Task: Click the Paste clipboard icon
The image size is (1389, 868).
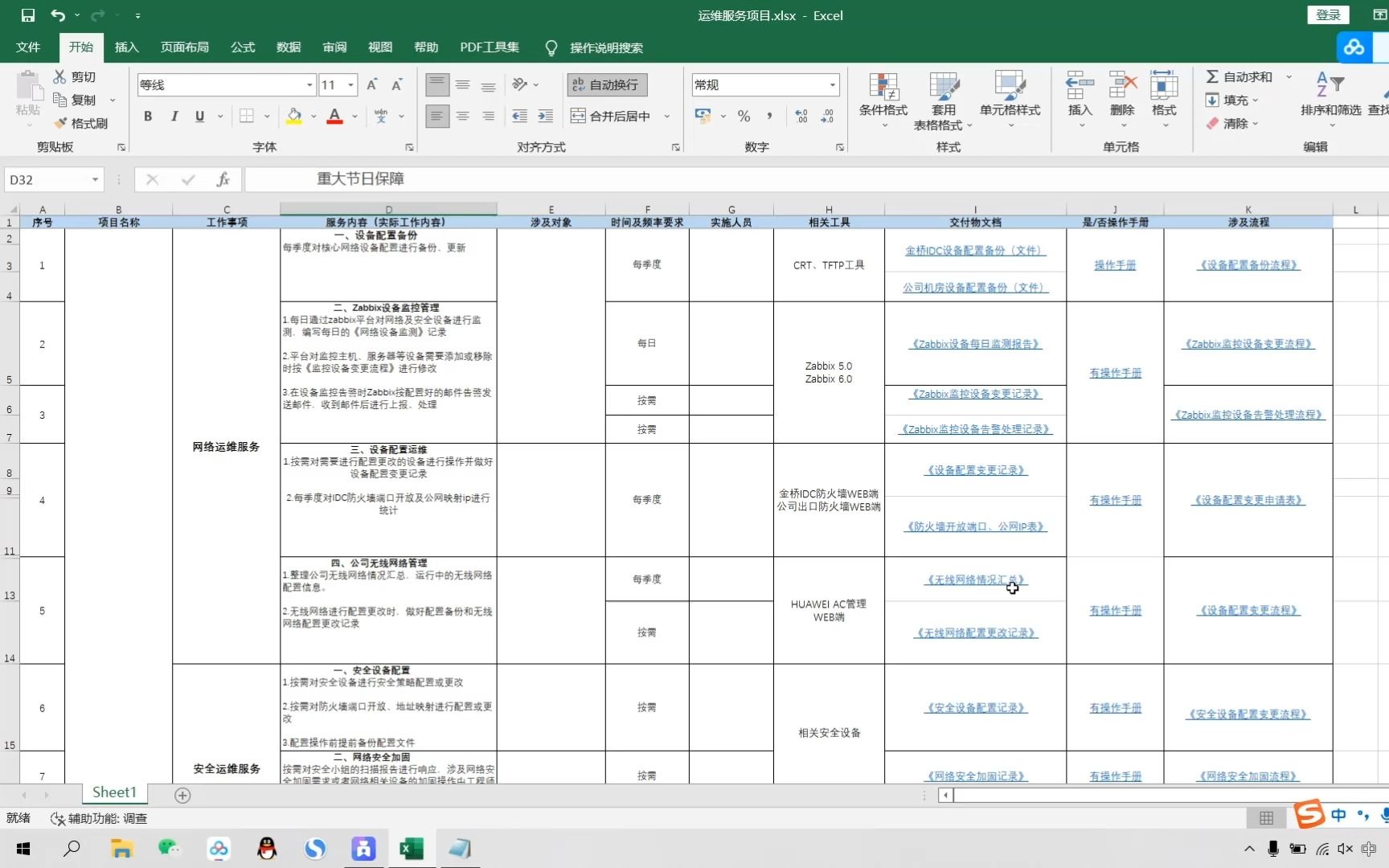Action: [x=28, y=87]
